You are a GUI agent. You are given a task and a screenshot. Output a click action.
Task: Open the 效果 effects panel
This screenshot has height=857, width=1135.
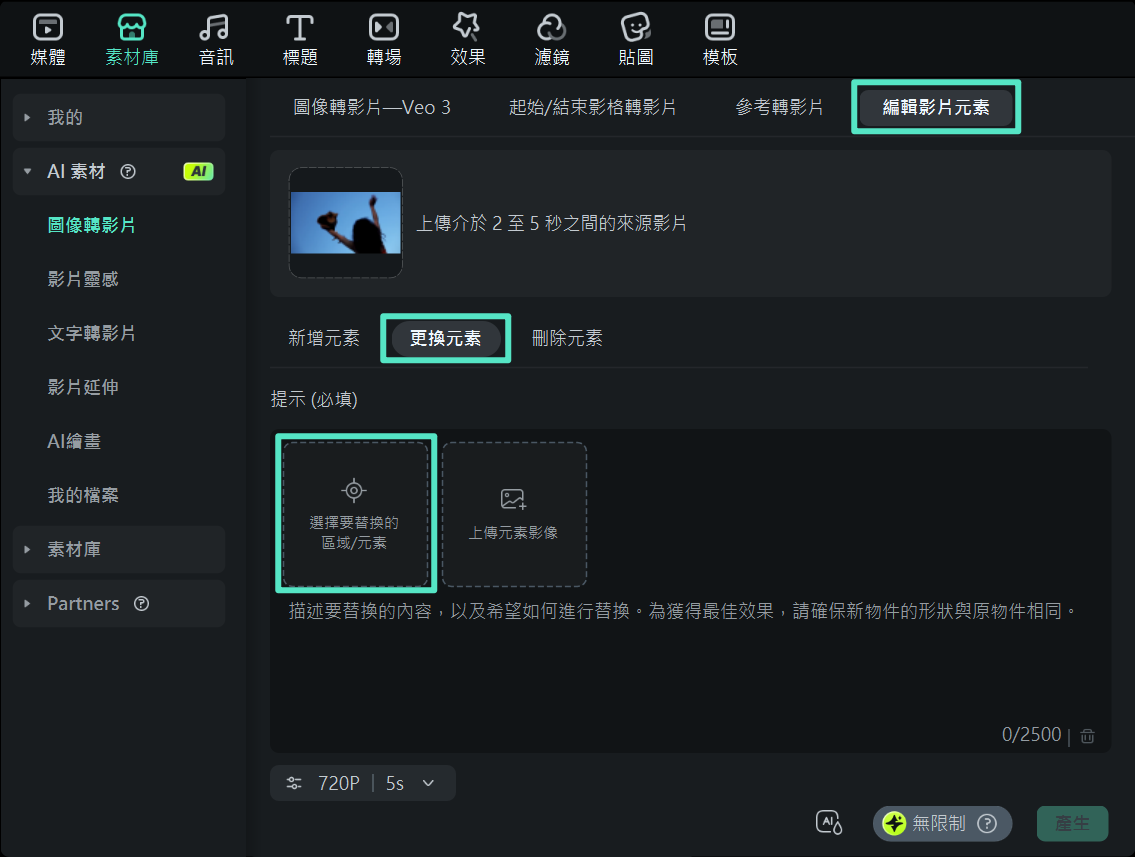coord(468,38)
